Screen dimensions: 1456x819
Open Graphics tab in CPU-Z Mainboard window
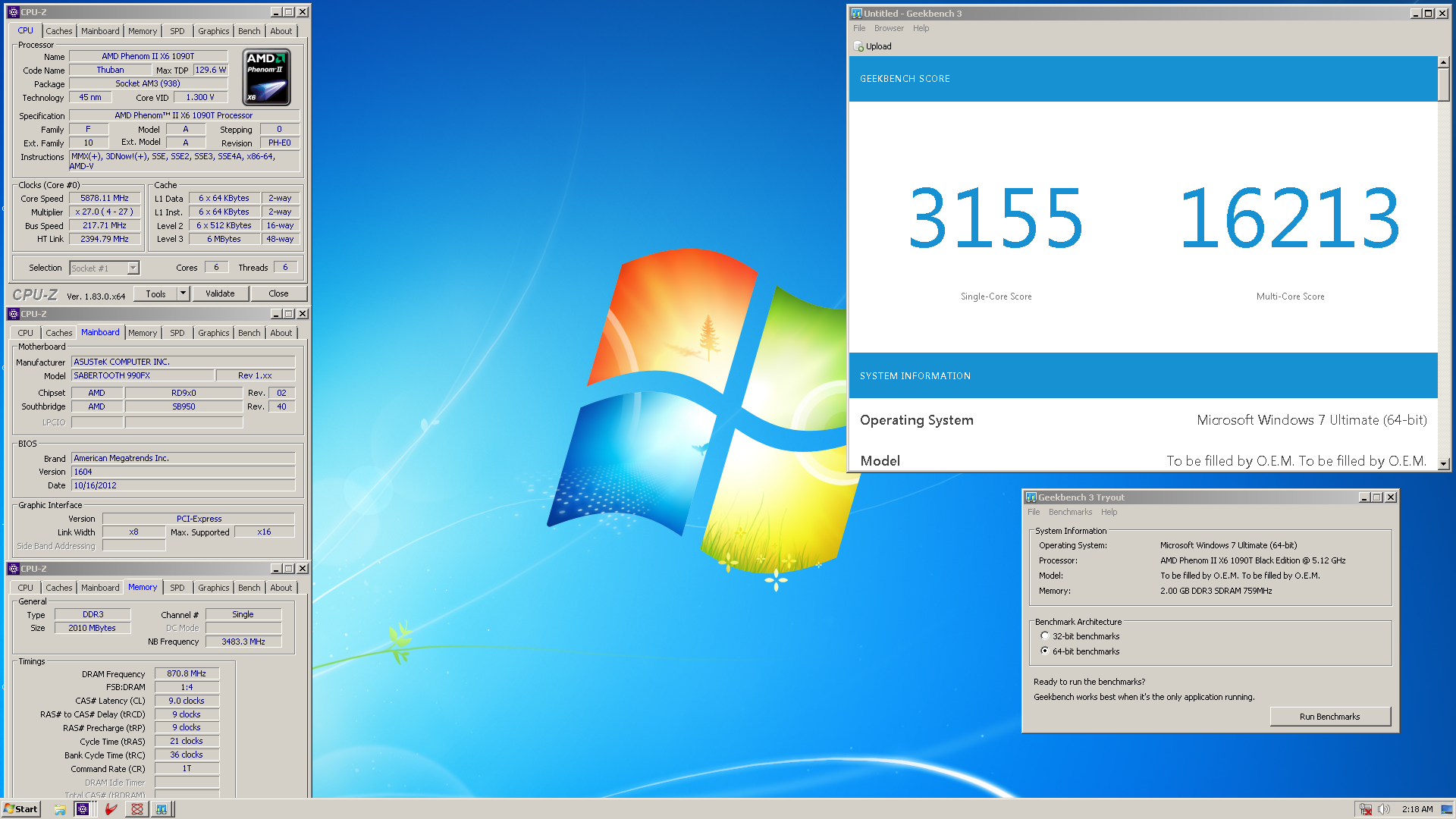click(x=213, y=333)
